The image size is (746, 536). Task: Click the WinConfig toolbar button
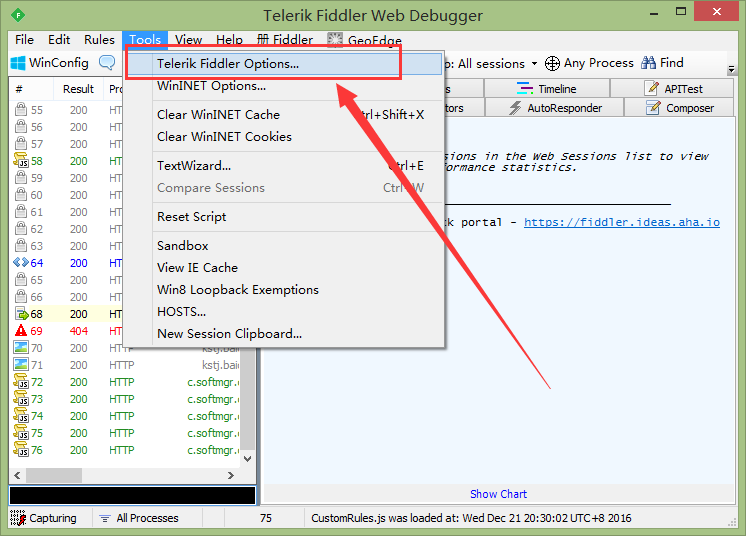coord(49,63)
